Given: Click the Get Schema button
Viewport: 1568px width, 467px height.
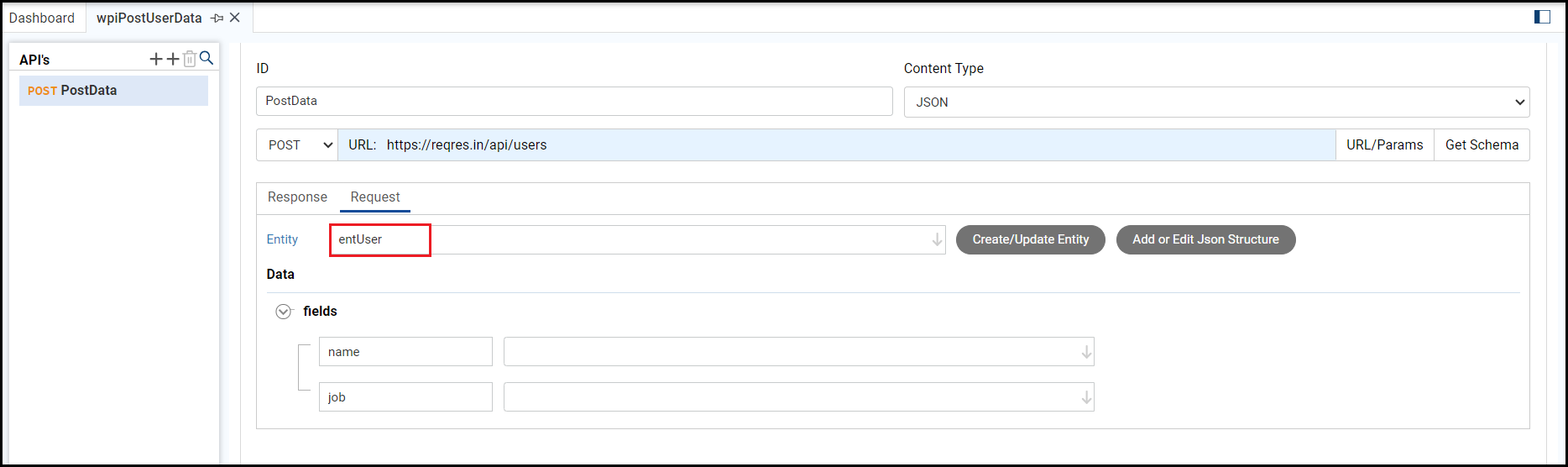Looking at the screenshot, I should tap(1482, 144).
